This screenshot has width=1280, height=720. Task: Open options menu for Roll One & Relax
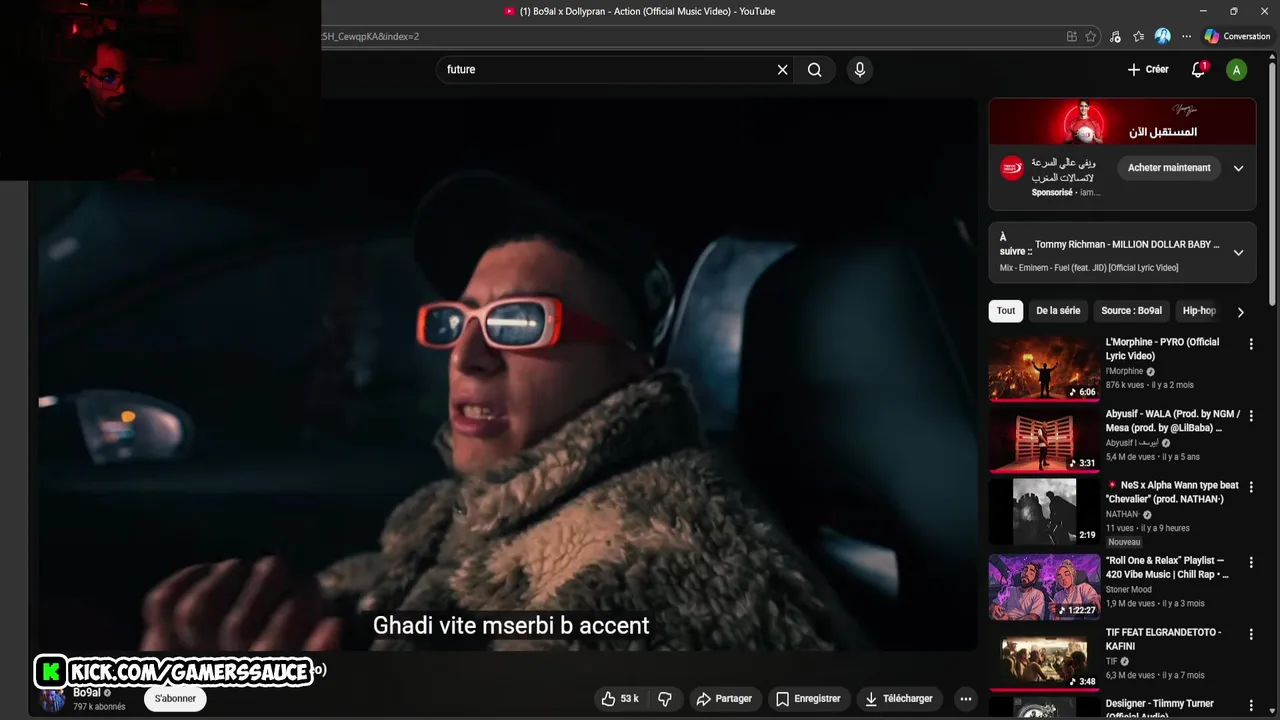coord(1251,563)
